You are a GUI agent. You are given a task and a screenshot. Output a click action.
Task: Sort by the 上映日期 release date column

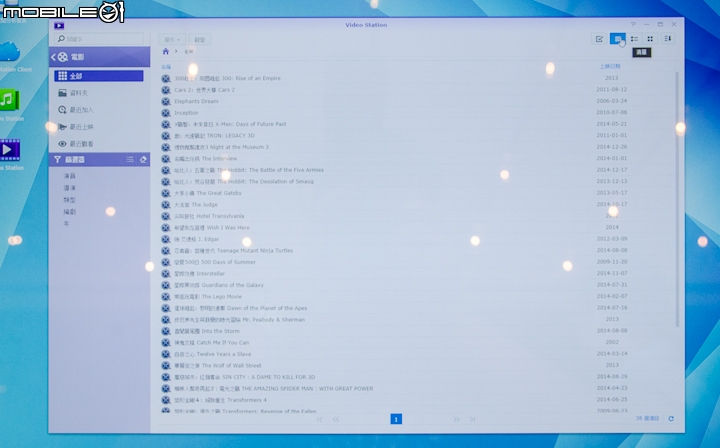click(x=610, y=67)
